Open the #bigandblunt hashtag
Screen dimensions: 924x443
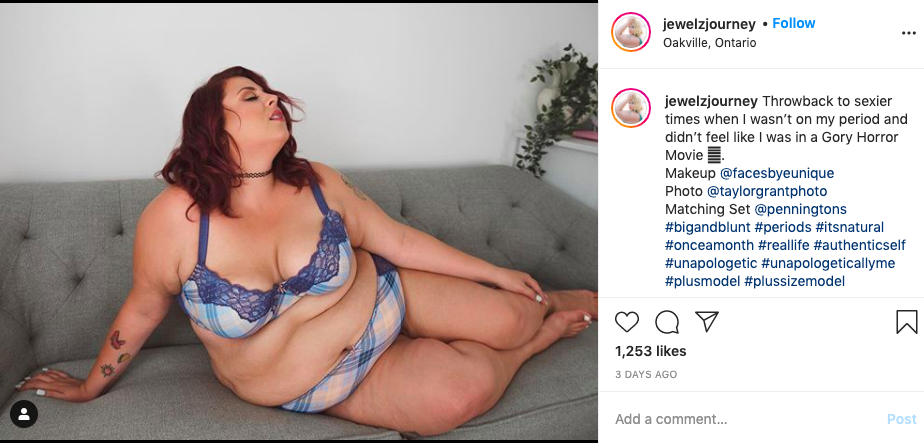[x=708, y=227]
